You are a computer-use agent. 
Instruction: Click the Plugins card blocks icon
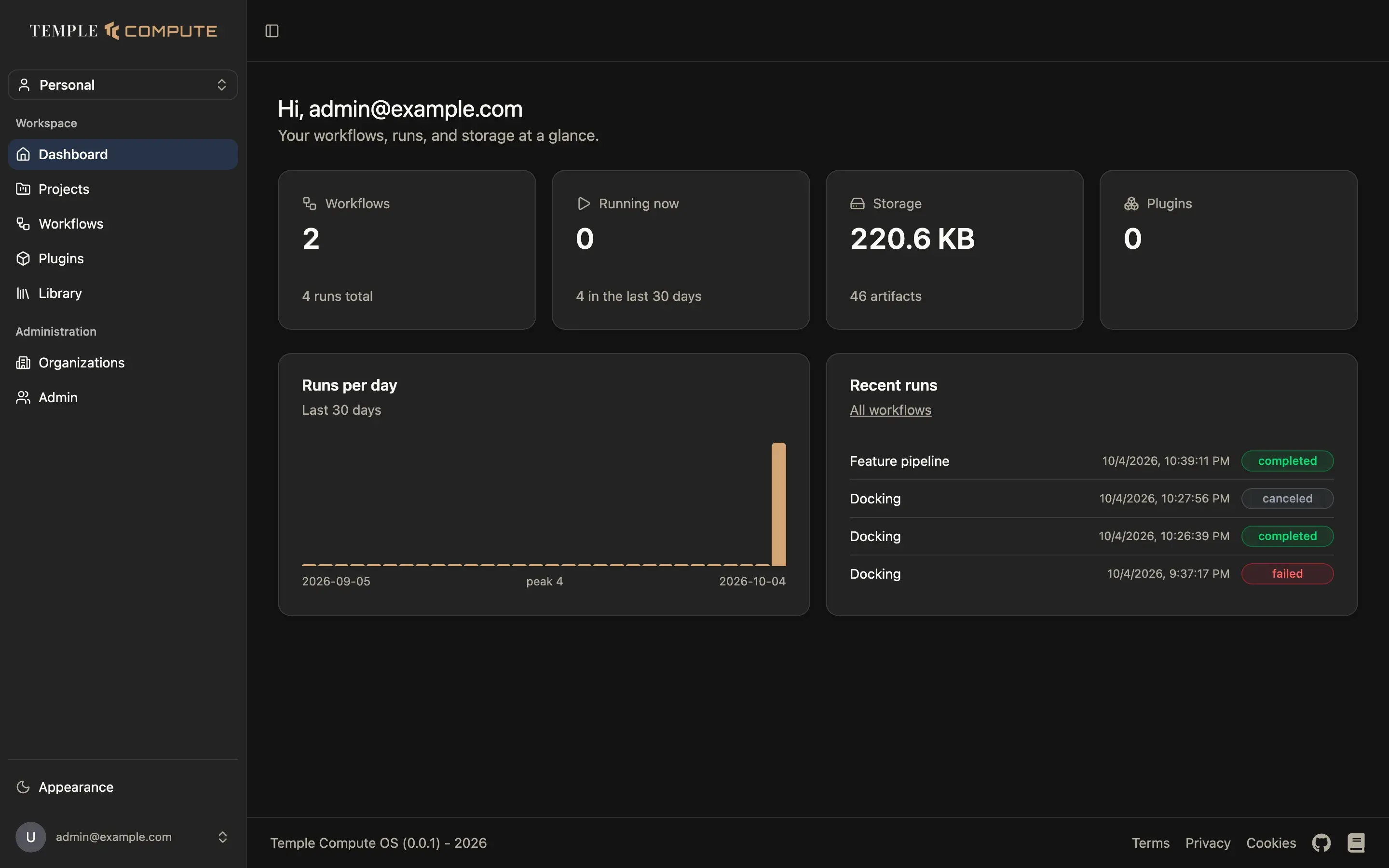pos(1131,204)
